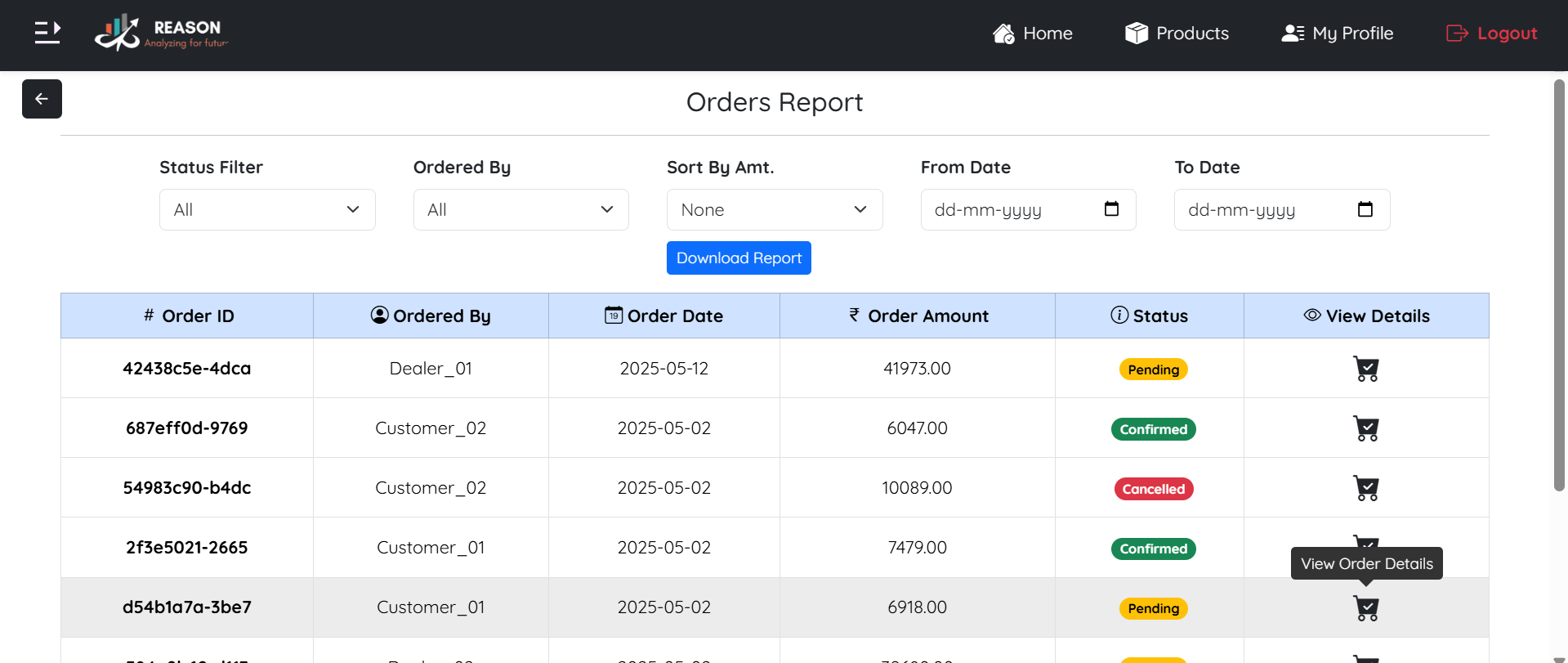Toggle the sidebar menu icon
Viewport: 1568px width, 663px height.
(47, 33)
